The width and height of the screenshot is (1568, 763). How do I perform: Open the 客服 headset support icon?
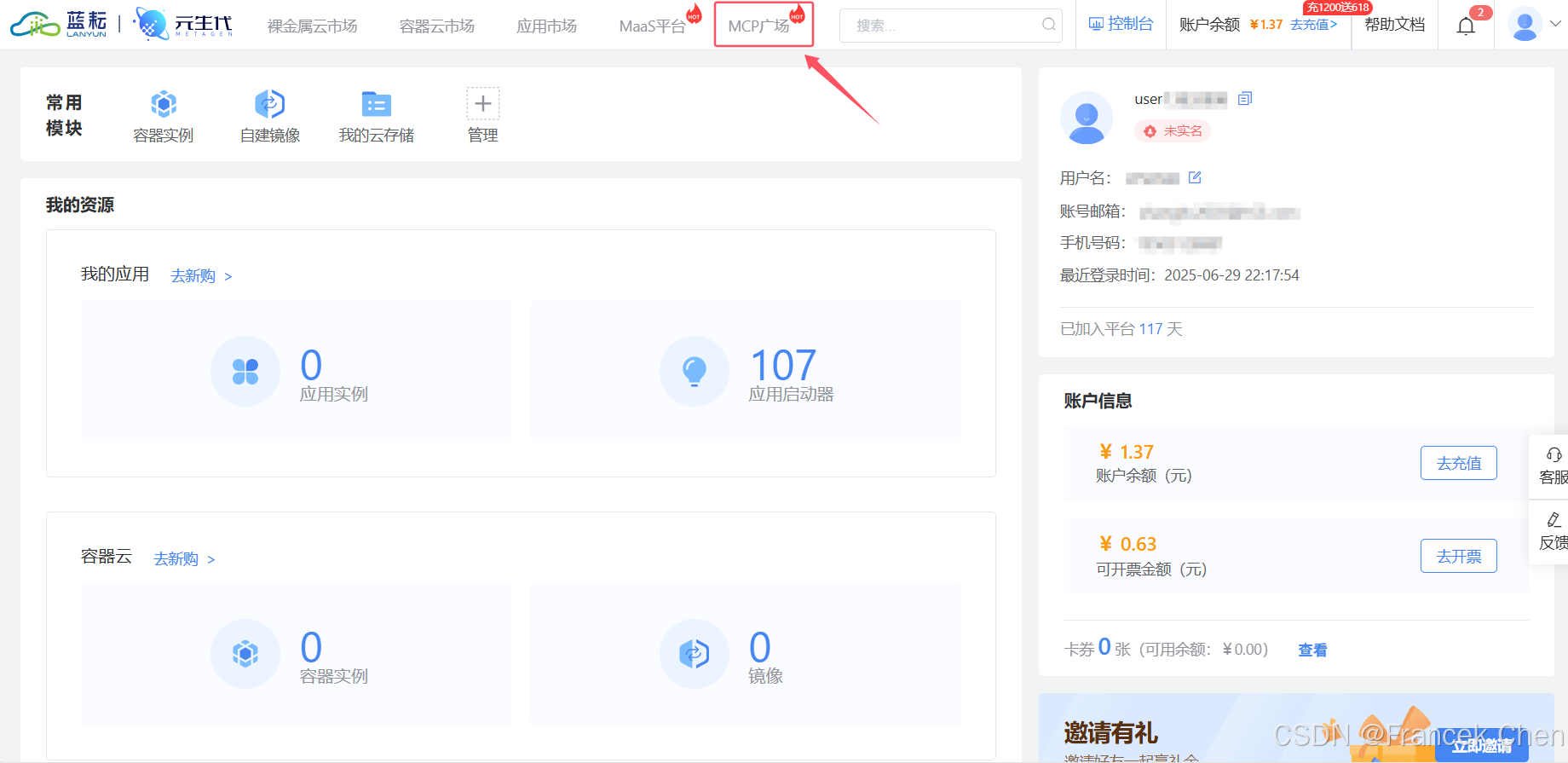1554,455
